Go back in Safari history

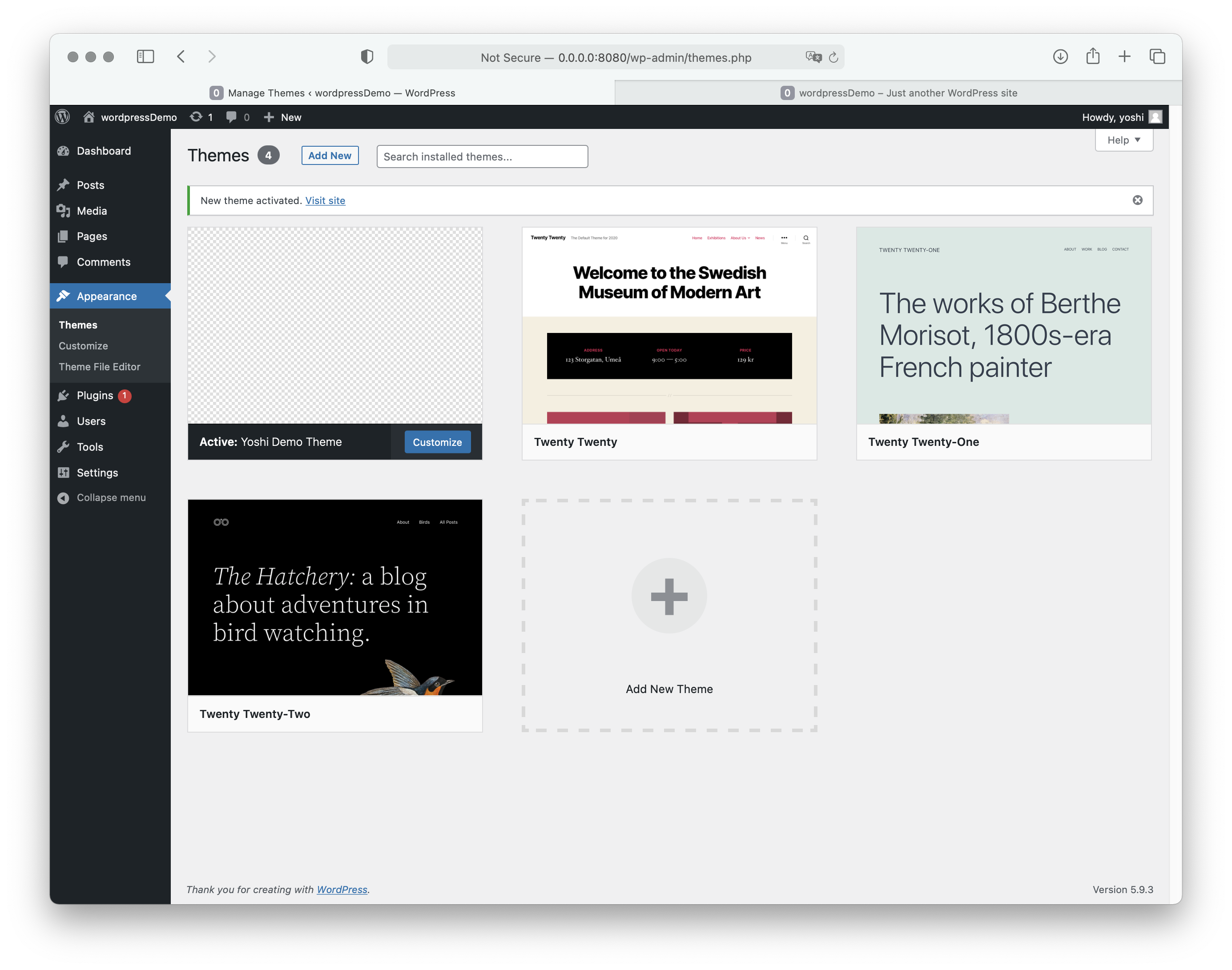[x=181, y=56]
